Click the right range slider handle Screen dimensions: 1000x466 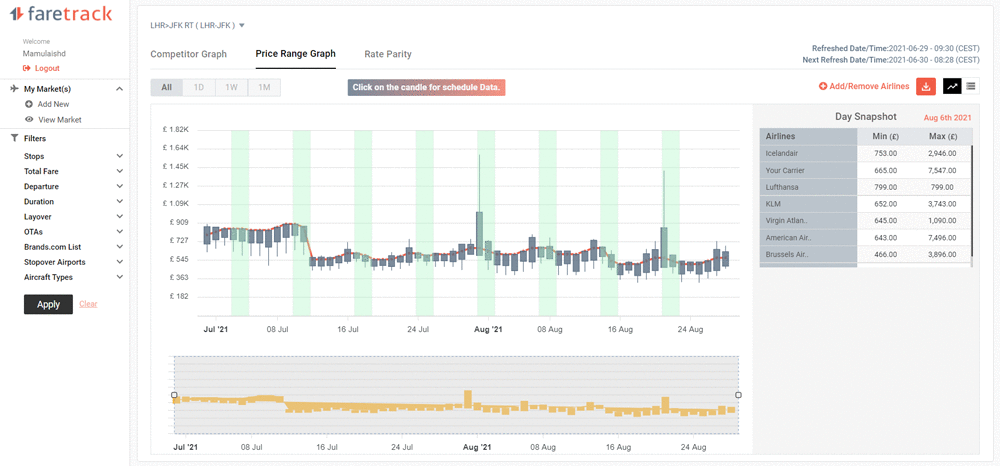point(739,395)
